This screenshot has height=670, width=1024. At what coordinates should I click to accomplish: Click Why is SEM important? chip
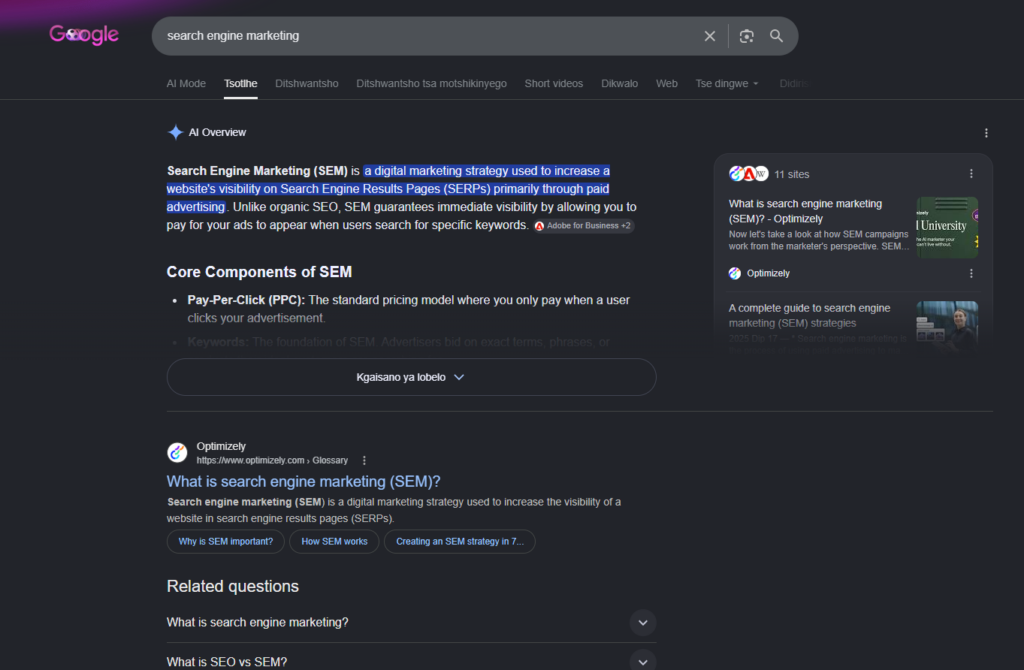[x=226, y=541]
